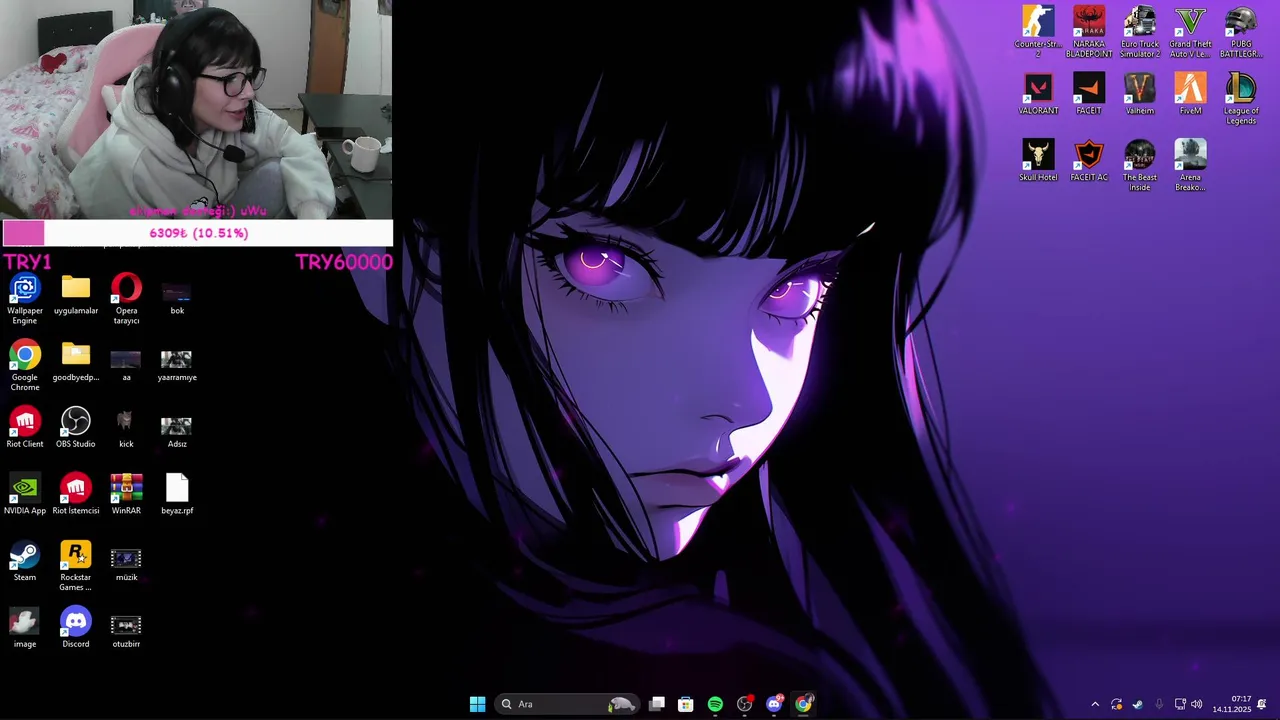Select the image desktop shortcut

pos(25,628)
